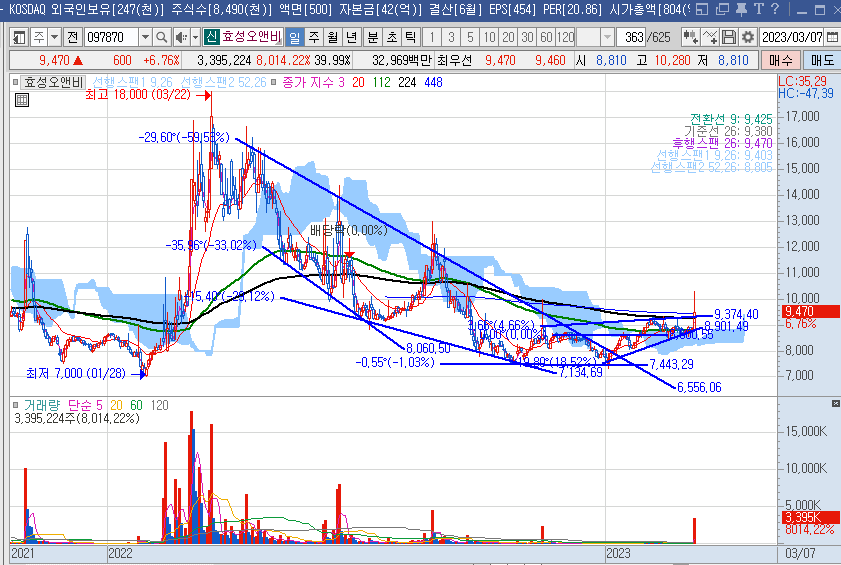This screenshot has width=841, height=565.
Task: Choose interval 60 button
Action: pos(546,37)
